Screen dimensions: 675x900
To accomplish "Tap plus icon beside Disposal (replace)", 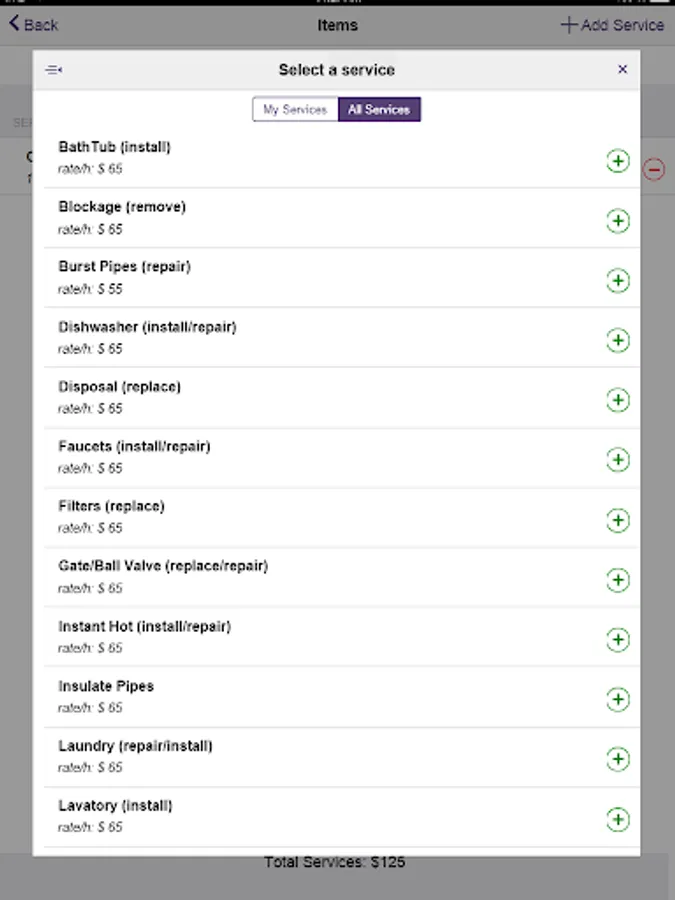I will pyautogui.click(x=618, y=400).
